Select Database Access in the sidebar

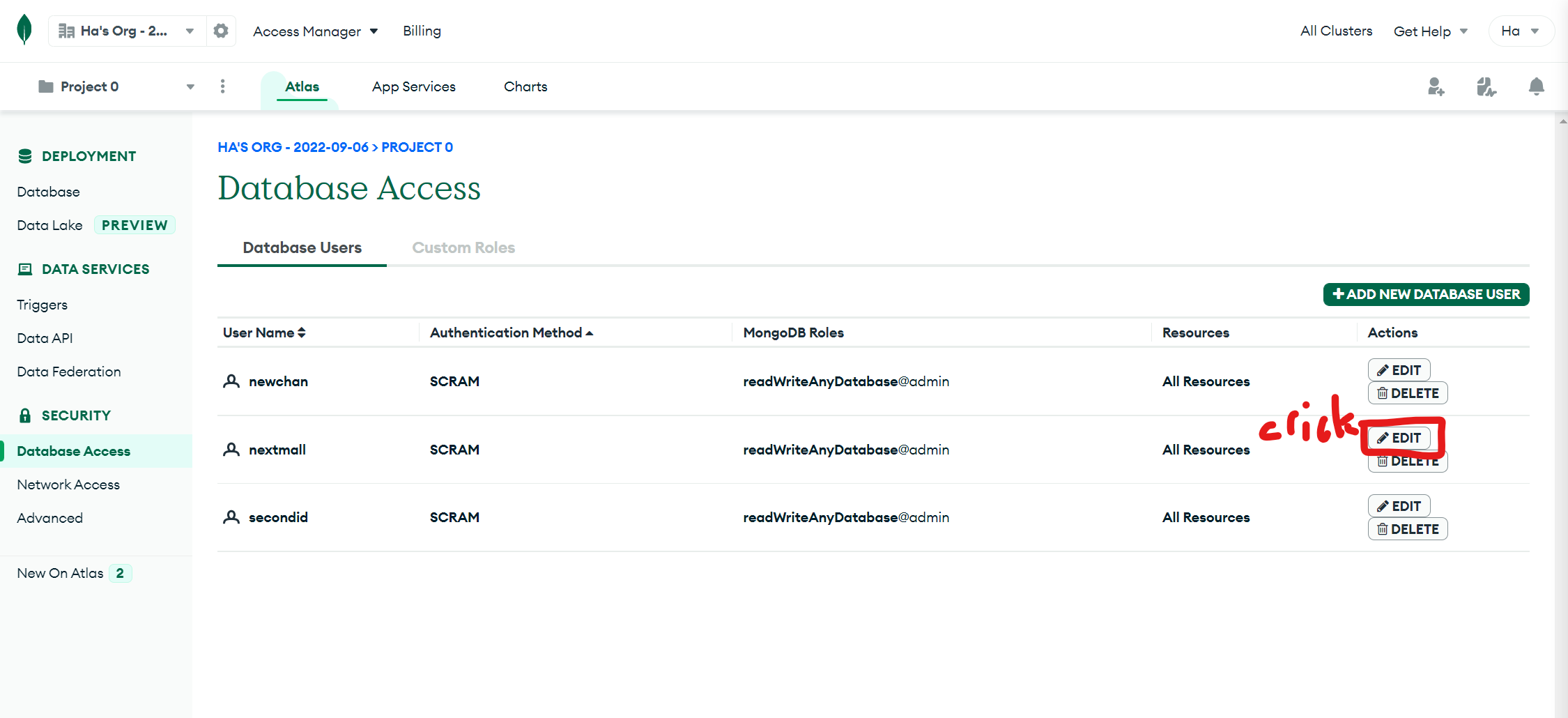tap(96, 451)
